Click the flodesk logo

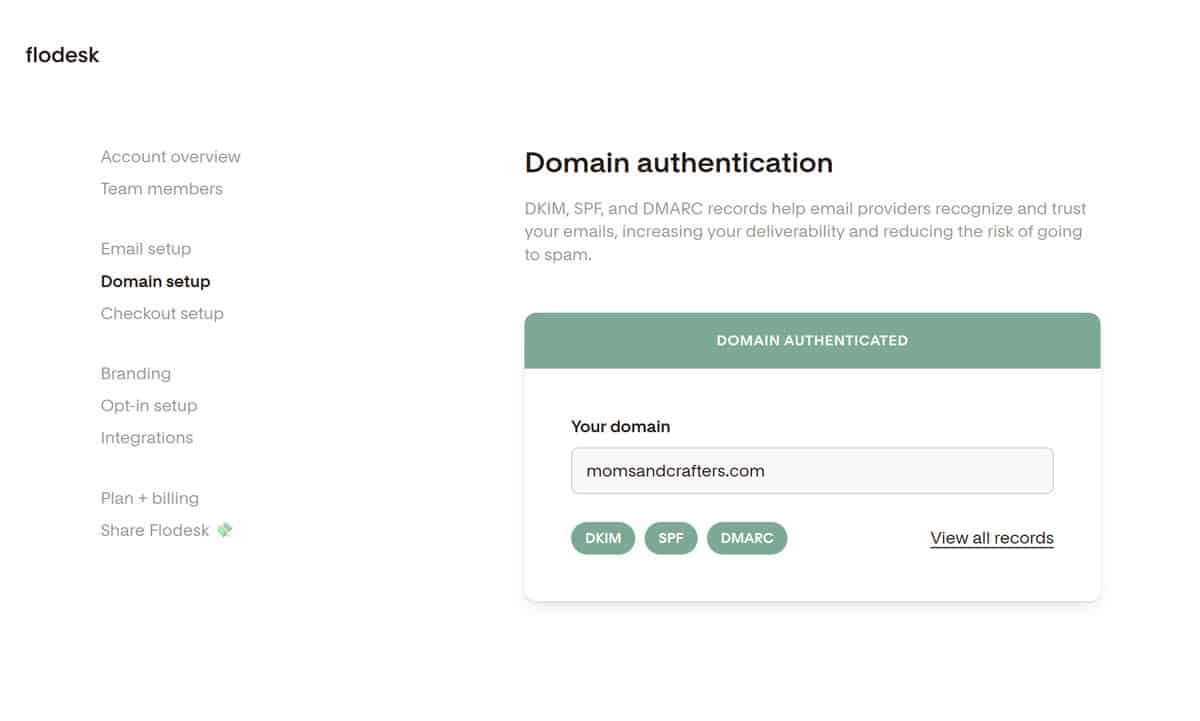coord(62,55)
